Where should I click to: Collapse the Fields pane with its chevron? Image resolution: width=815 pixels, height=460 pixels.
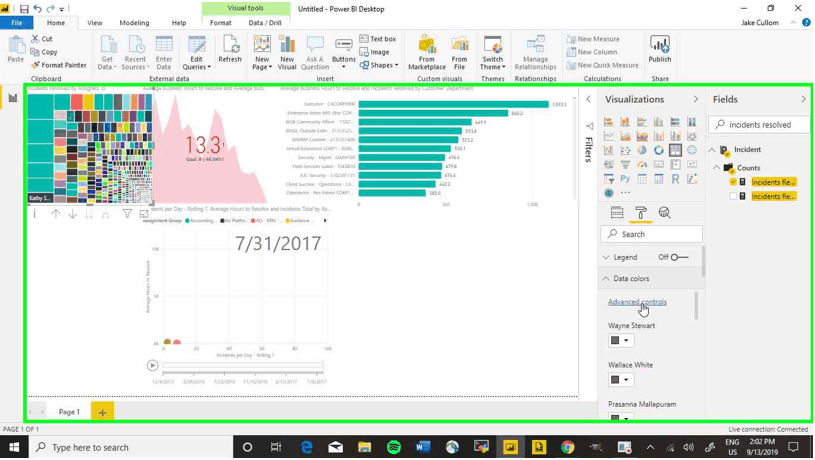click(x=804, y=99)
